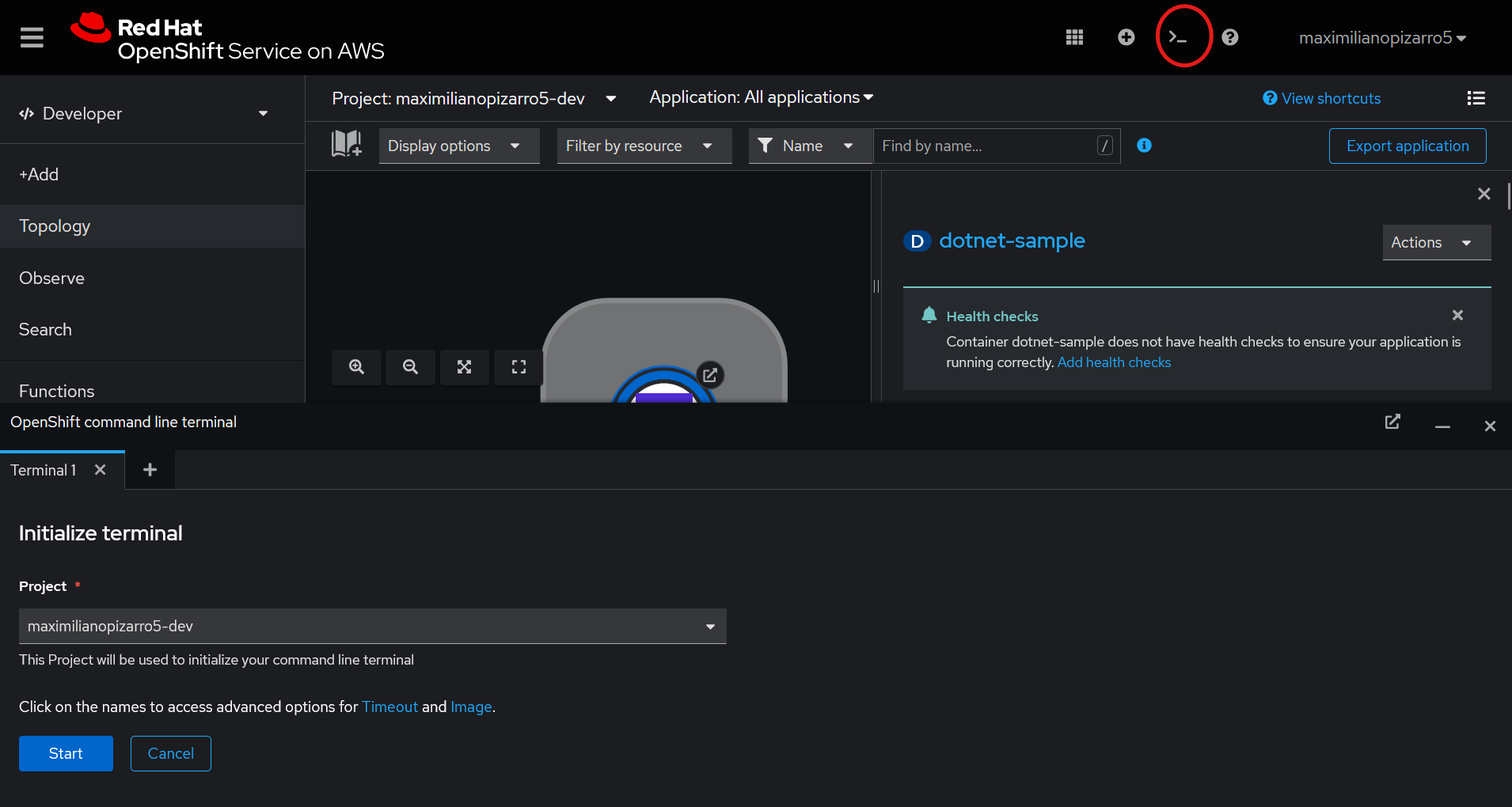Open the terminal Project select box
This screenshot has height=807, width=1512.
373,626
